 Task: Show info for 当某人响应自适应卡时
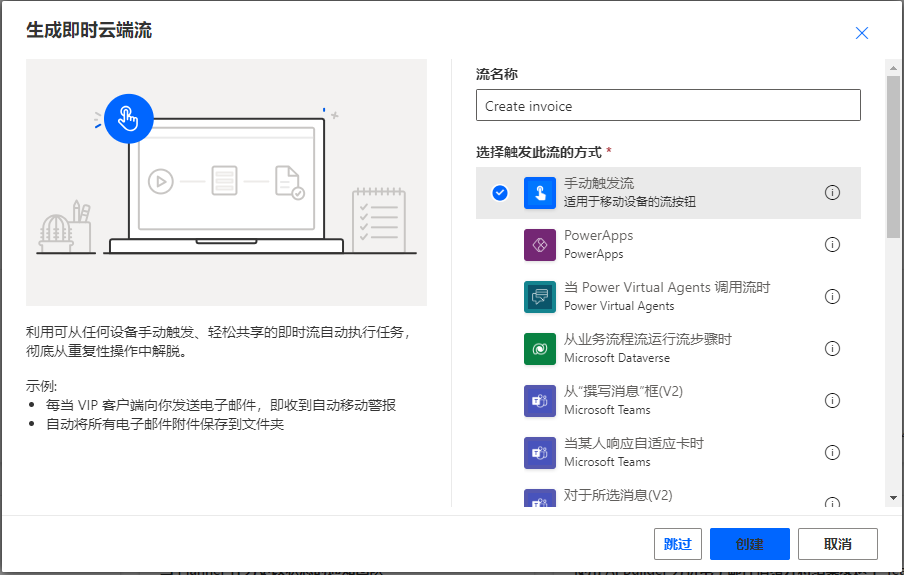point(832,452)
